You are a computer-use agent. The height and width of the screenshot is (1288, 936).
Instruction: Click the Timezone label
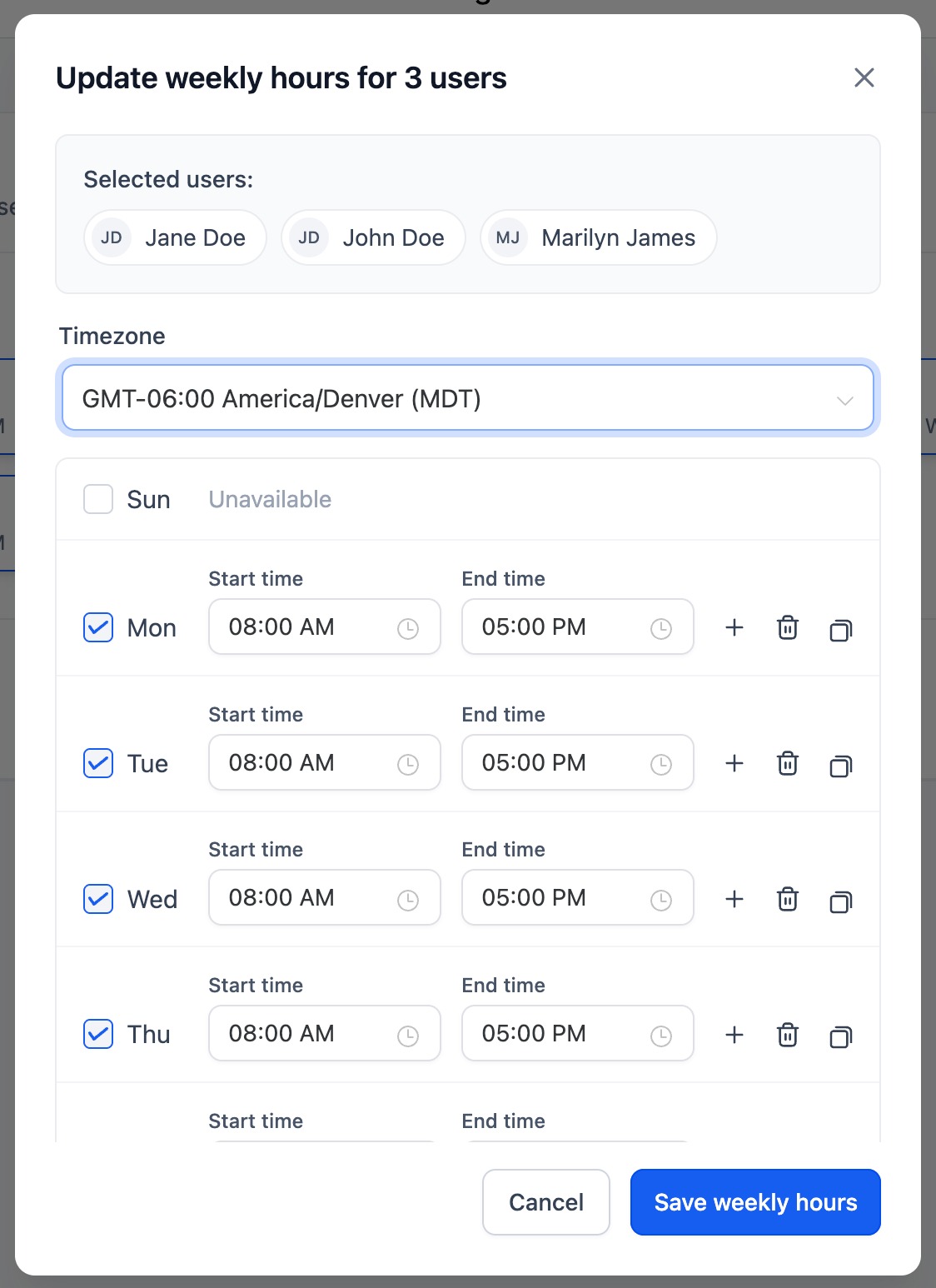pyautogui.click(x=112, y=336)
